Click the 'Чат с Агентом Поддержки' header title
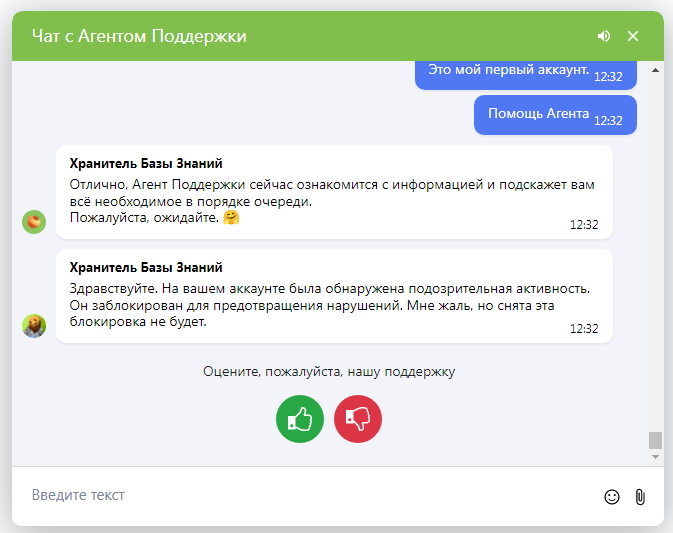Image resolution: width=673 pixels, height=533 pixels. click(x=139, y=36)
